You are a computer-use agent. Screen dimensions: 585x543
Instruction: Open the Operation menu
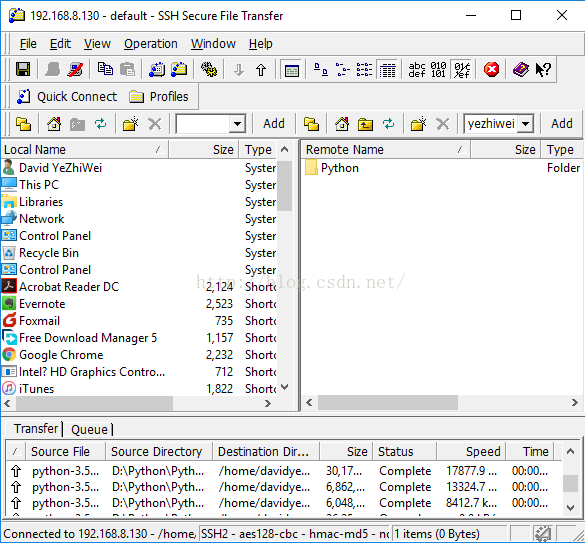151,44
